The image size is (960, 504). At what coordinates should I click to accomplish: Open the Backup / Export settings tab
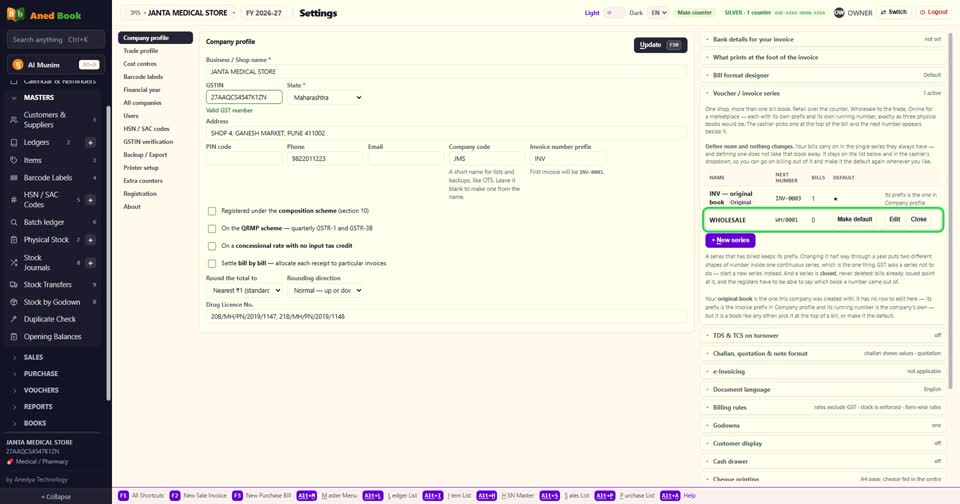point(156,155)
